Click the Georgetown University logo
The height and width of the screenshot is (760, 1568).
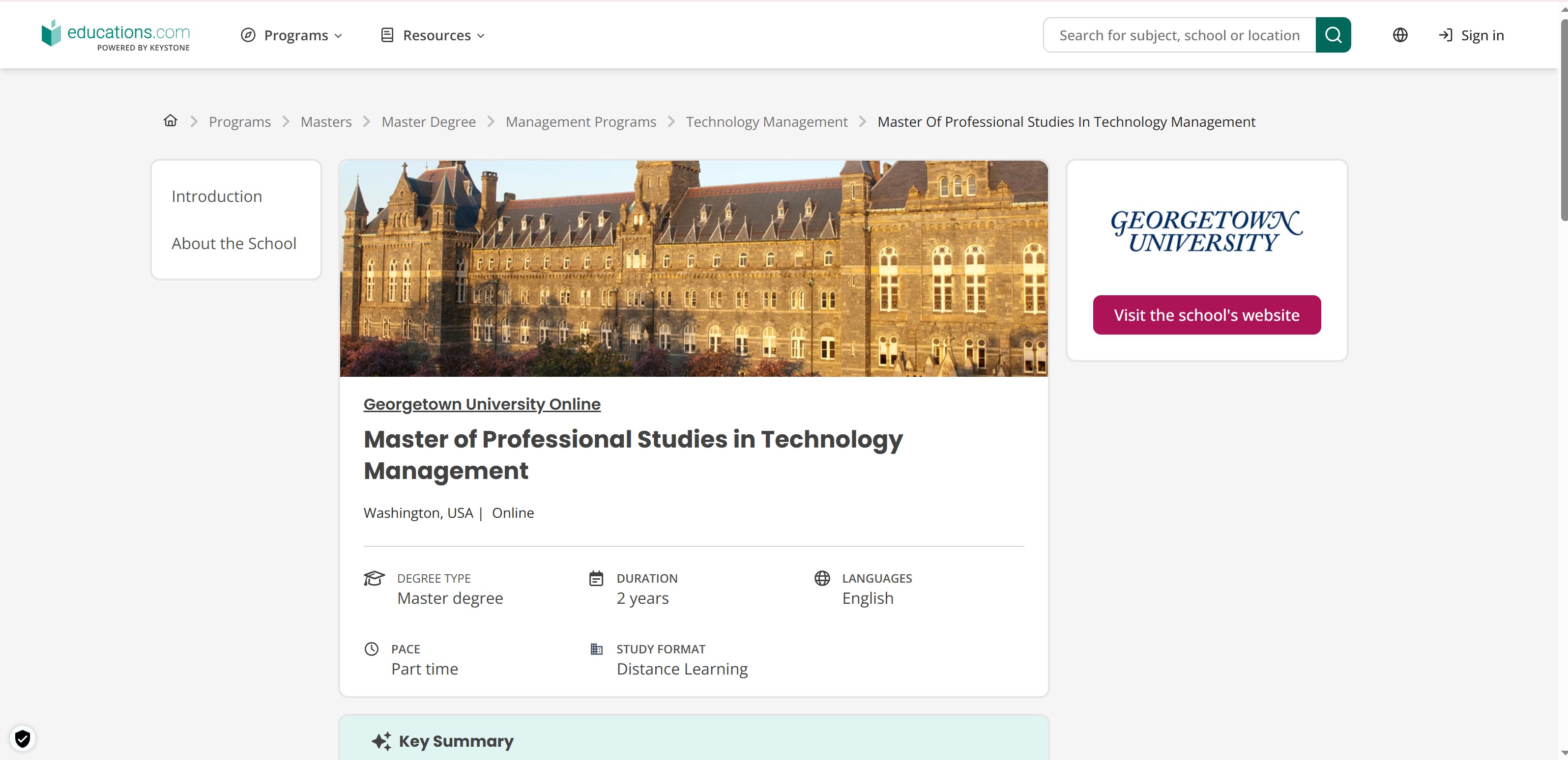pos(1206,230)
